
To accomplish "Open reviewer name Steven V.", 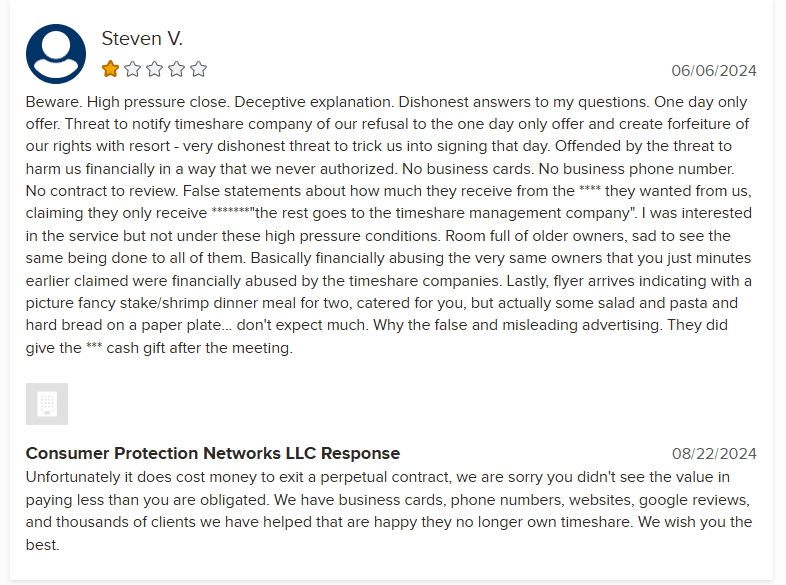I will point(142,39).
